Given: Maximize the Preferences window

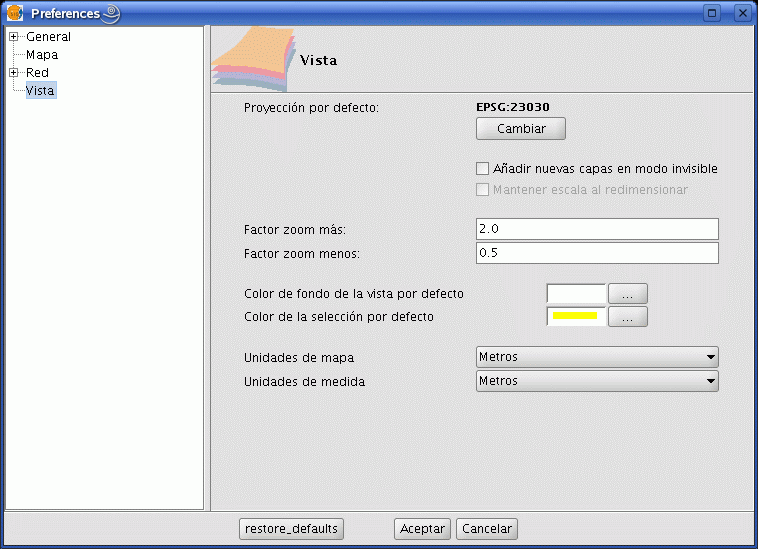Looking at the screenshot, I should (x=712, y=13).
